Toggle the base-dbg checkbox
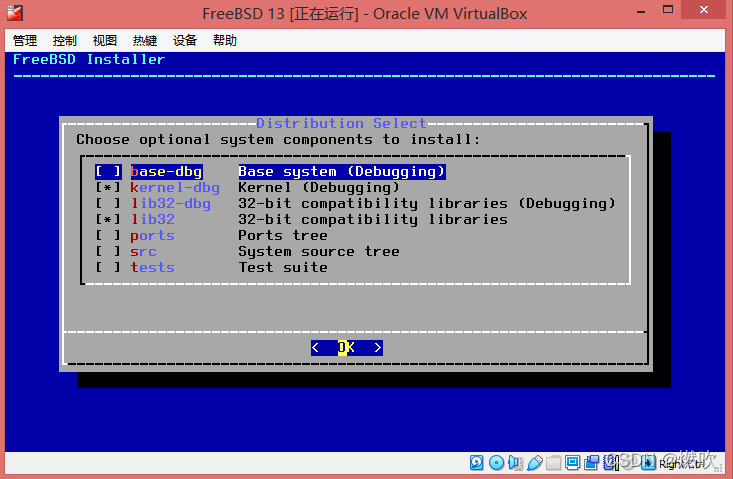This screenshot has width=733, height=479. tap(108, 172)
